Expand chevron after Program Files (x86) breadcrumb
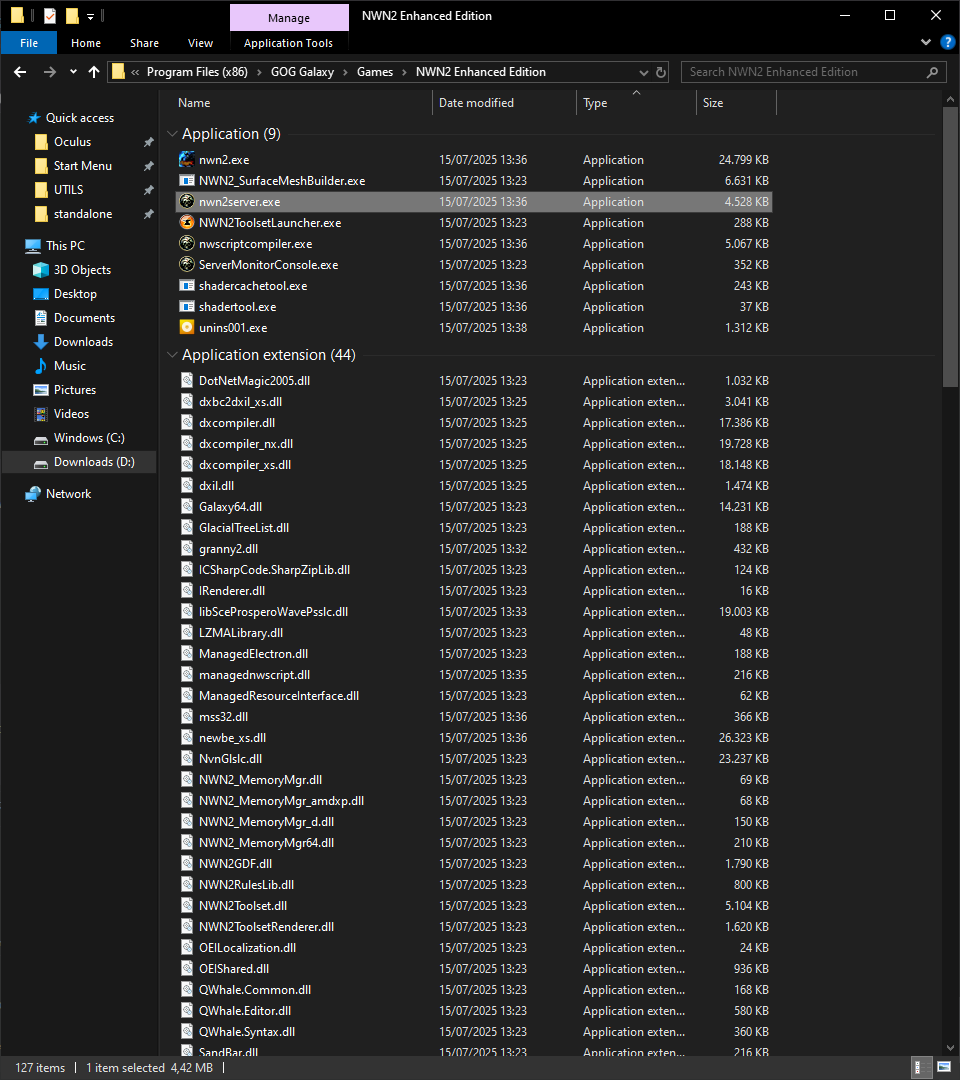 pyautogui.click(x=260, y=72)
